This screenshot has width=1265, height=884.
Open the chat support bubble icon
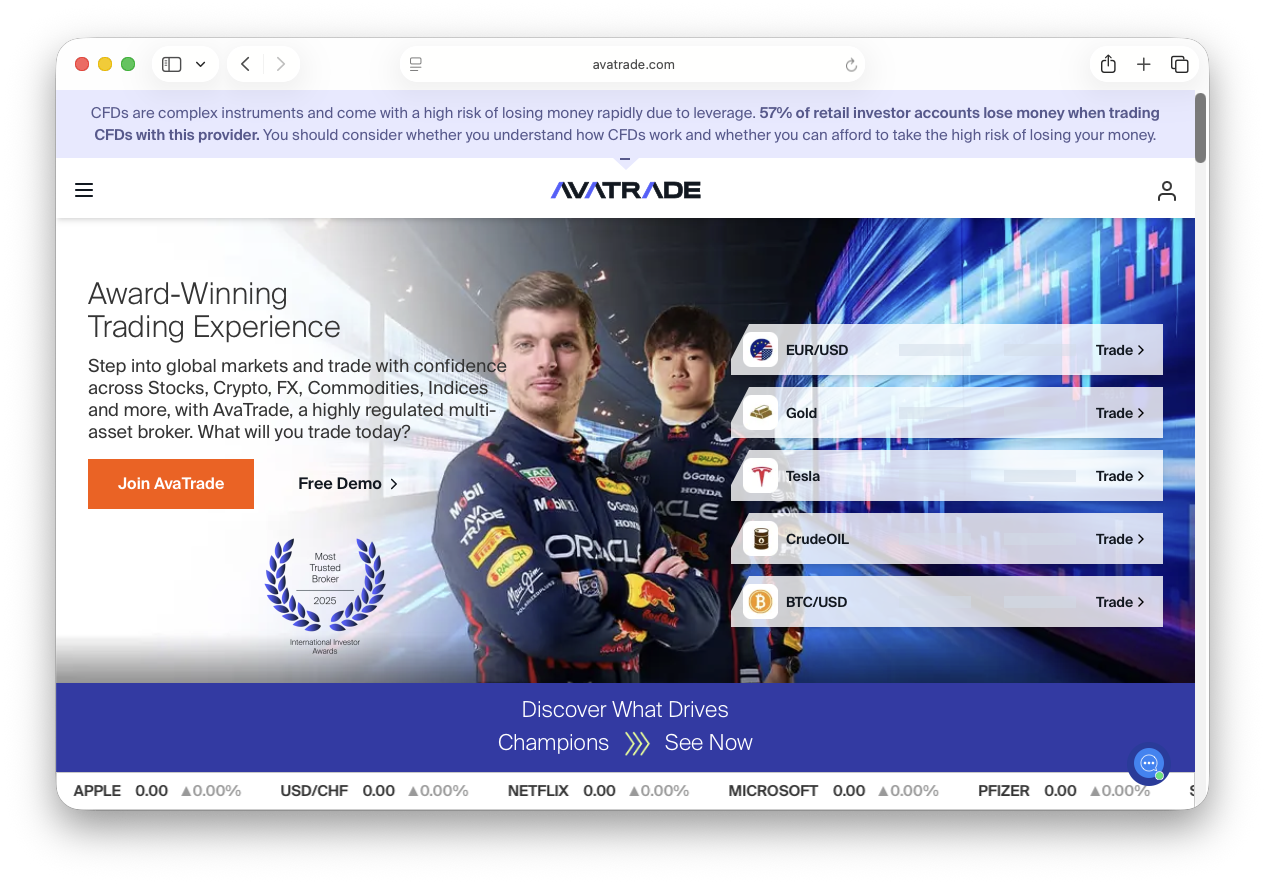(1148, 765)
